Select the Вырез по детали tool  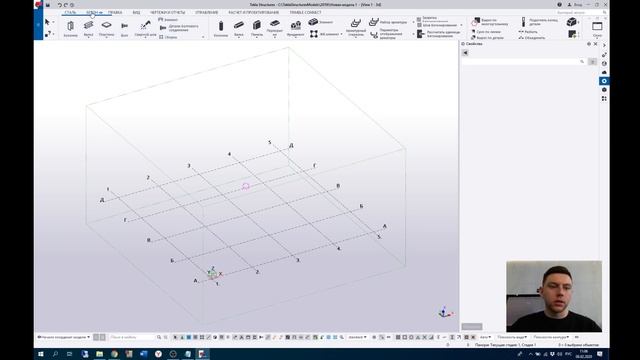pos(488,38)
